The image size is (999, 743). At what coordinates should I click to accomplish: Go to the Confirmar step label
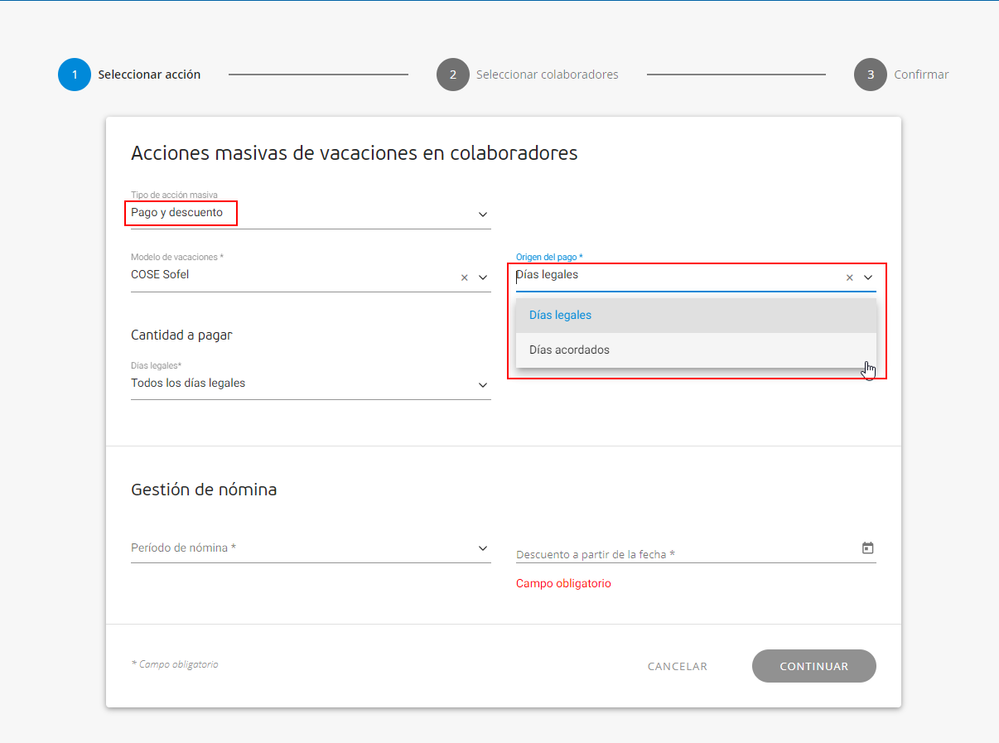921,75
